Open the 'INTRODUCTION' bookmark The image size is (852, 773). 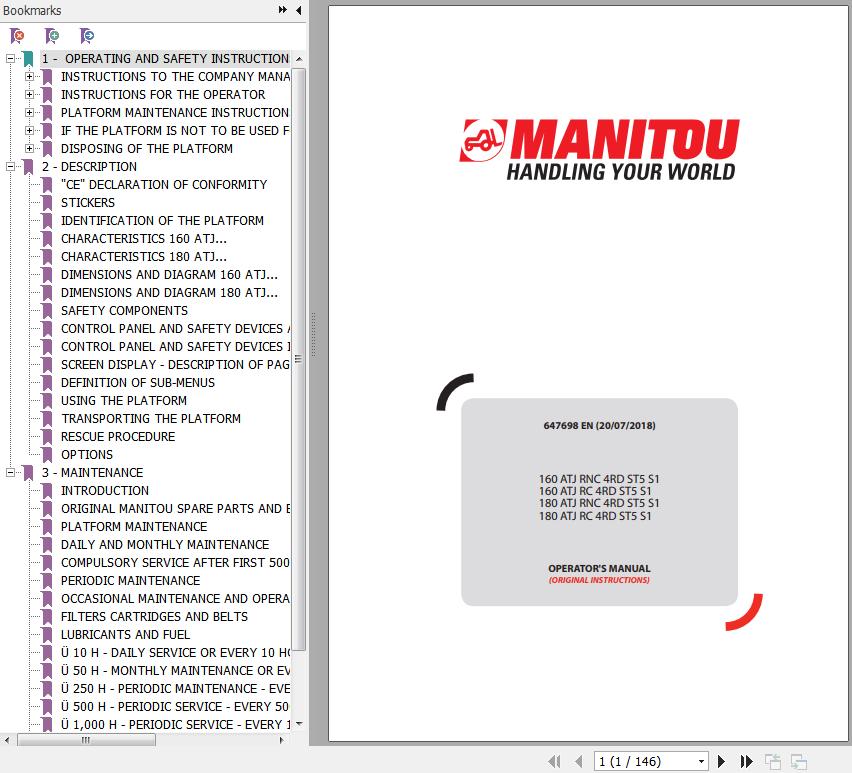click(104, 491)
